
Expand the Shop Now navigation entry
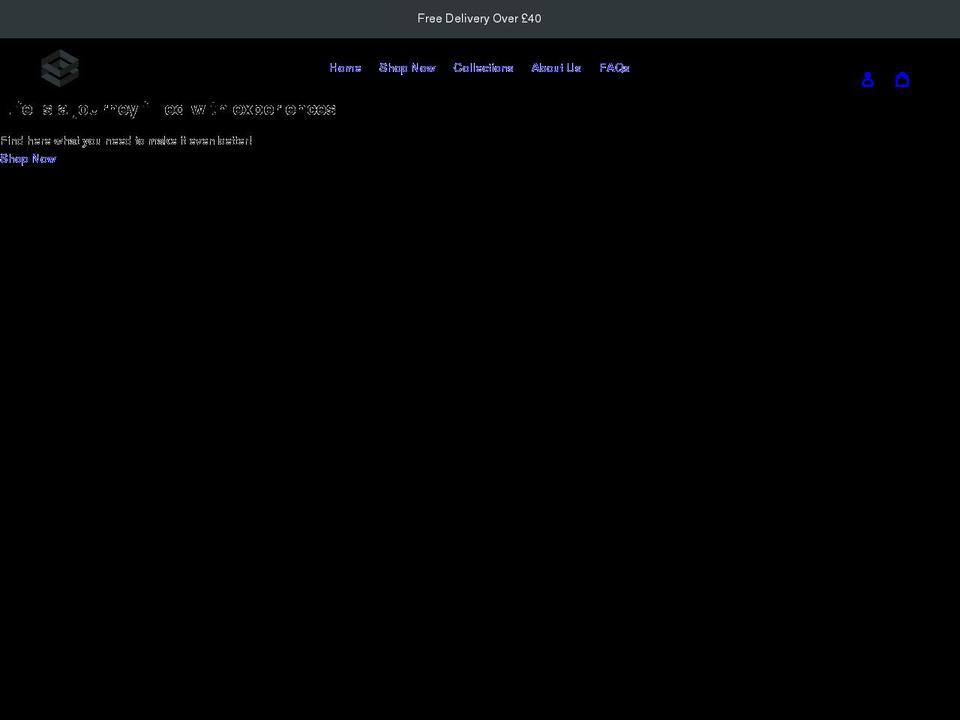(x=406, y=67)
